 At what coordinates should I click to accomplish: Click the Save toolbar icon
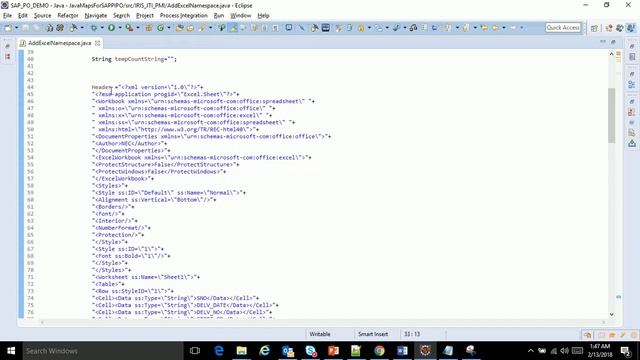(x=26, y=28)
